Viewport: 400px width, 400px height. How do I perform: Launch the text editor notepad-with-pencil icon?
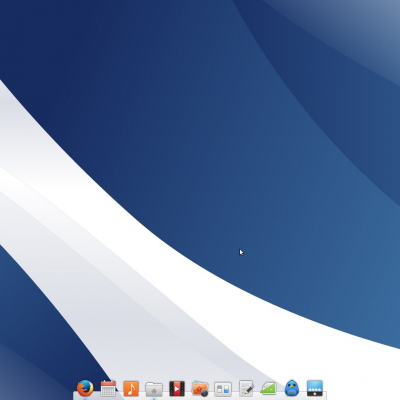(x=246, y=389)
